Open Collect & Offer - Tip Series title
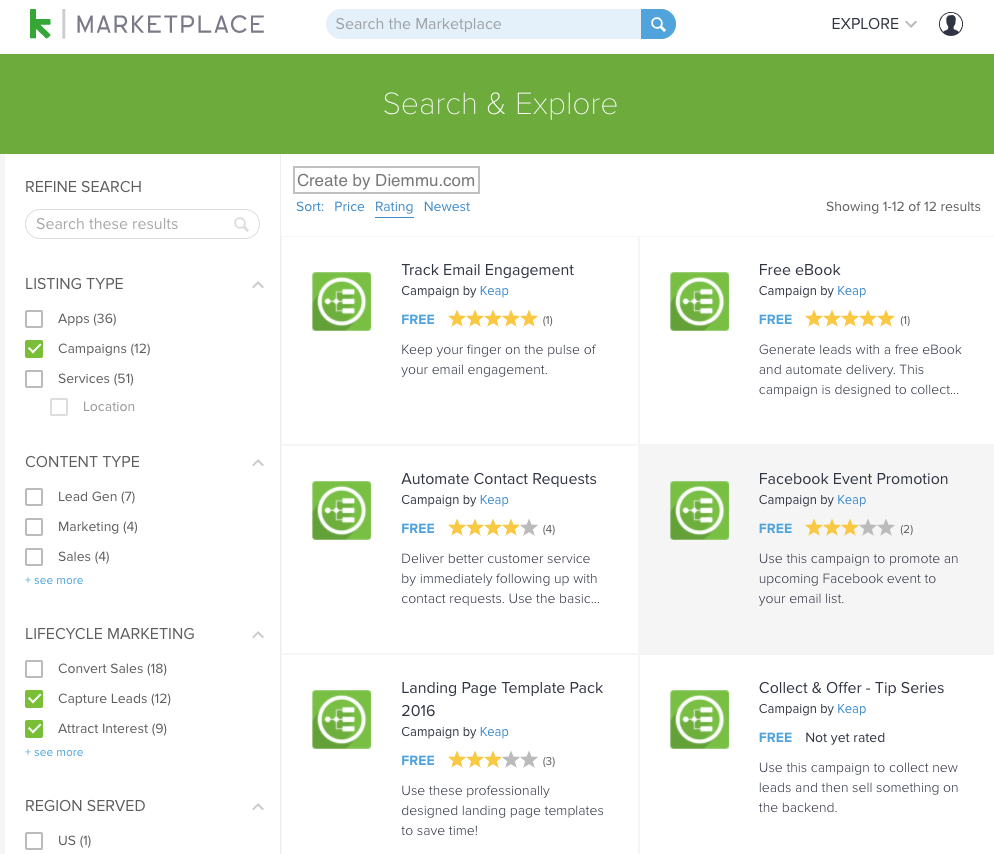The image size is (994, 854). click(851, 688)
